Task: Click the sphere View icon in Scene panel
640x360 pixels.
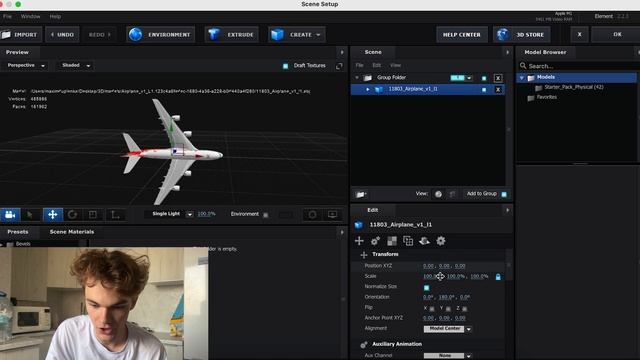Action: pyautogui.click(x=438, y=194)
